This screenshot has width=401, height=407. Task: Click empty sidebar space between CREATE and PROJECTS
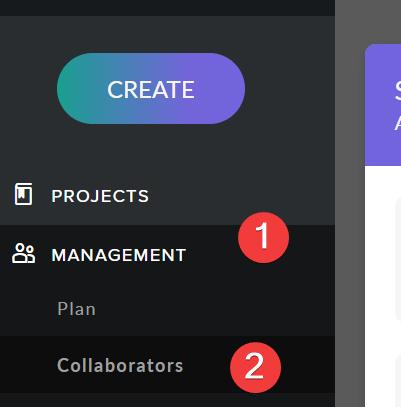pos(167,150)
